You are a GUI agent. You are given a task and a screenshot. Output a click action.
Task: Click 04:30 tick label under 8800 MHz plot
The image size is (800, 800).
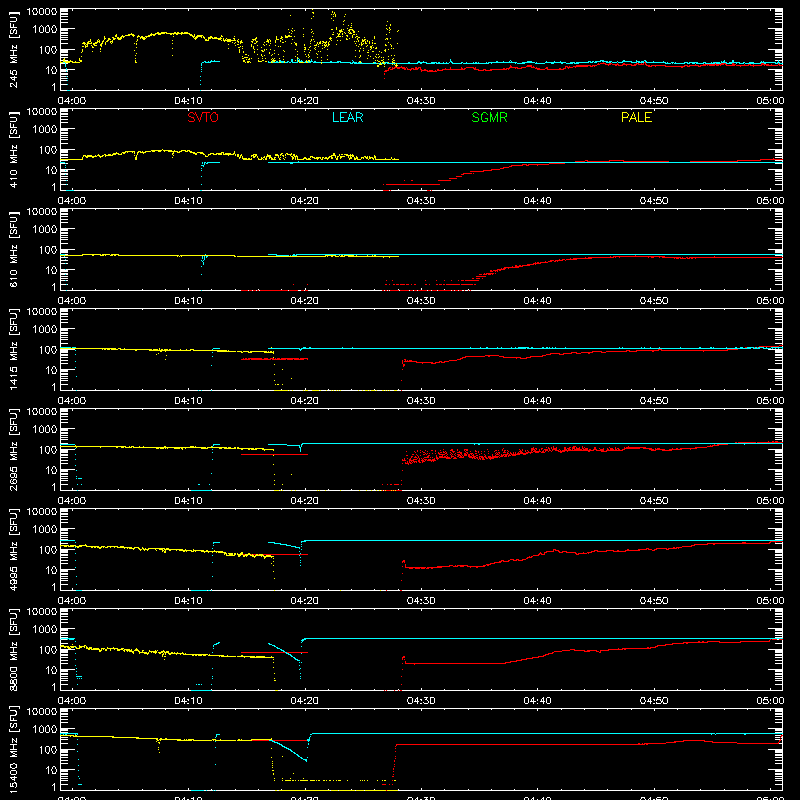tap(421, 701)
